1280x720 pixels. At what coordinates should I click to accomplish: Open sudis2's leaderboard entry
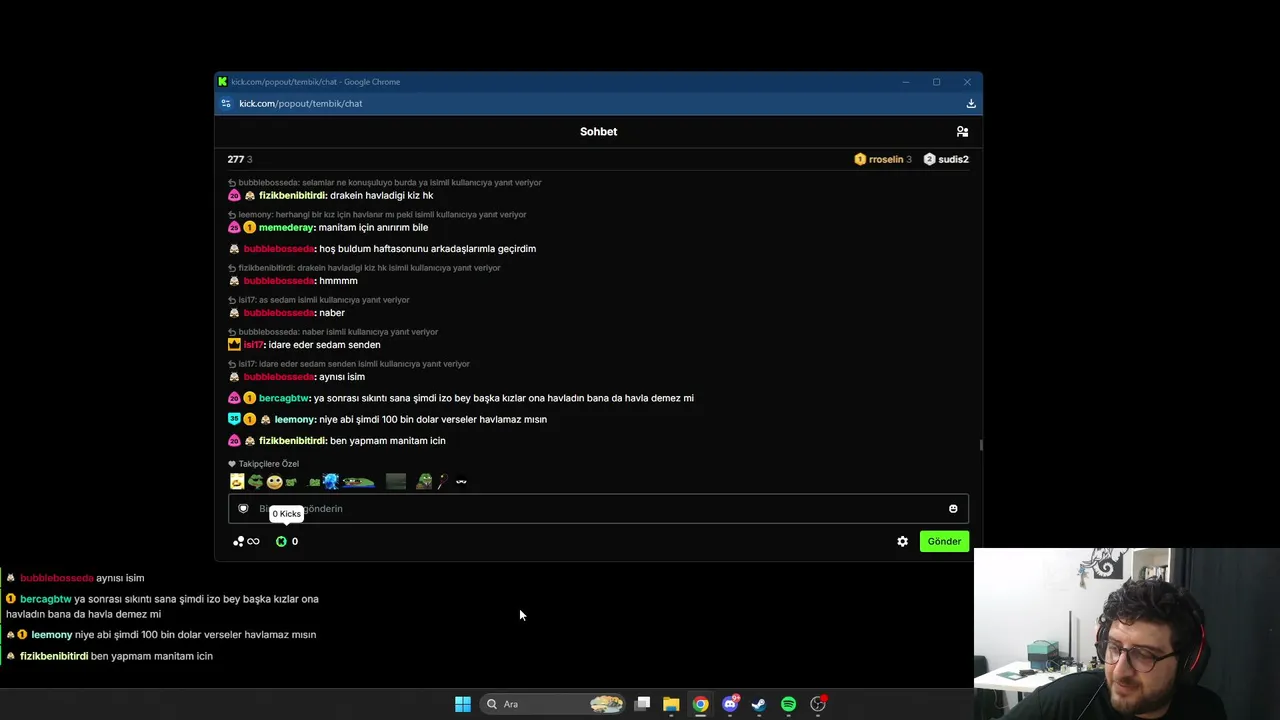946,159
